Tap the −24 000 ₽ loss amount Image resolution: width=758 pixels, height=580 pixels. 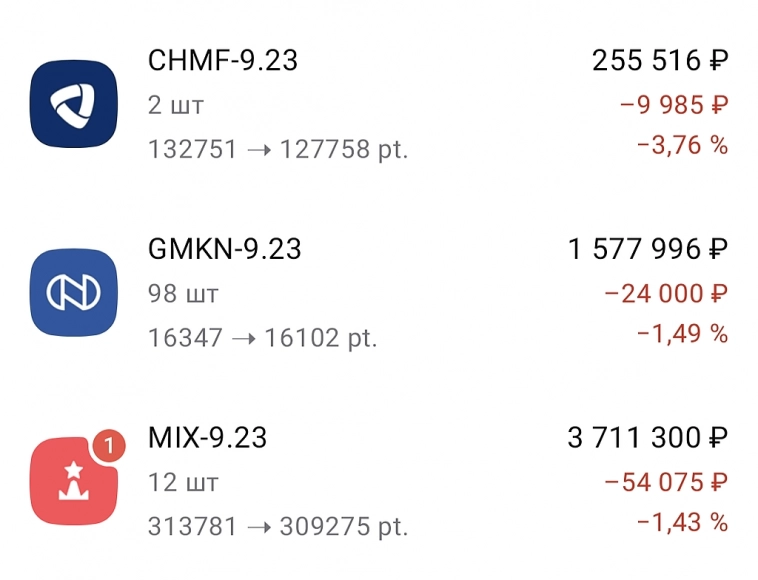coord(666,293)
